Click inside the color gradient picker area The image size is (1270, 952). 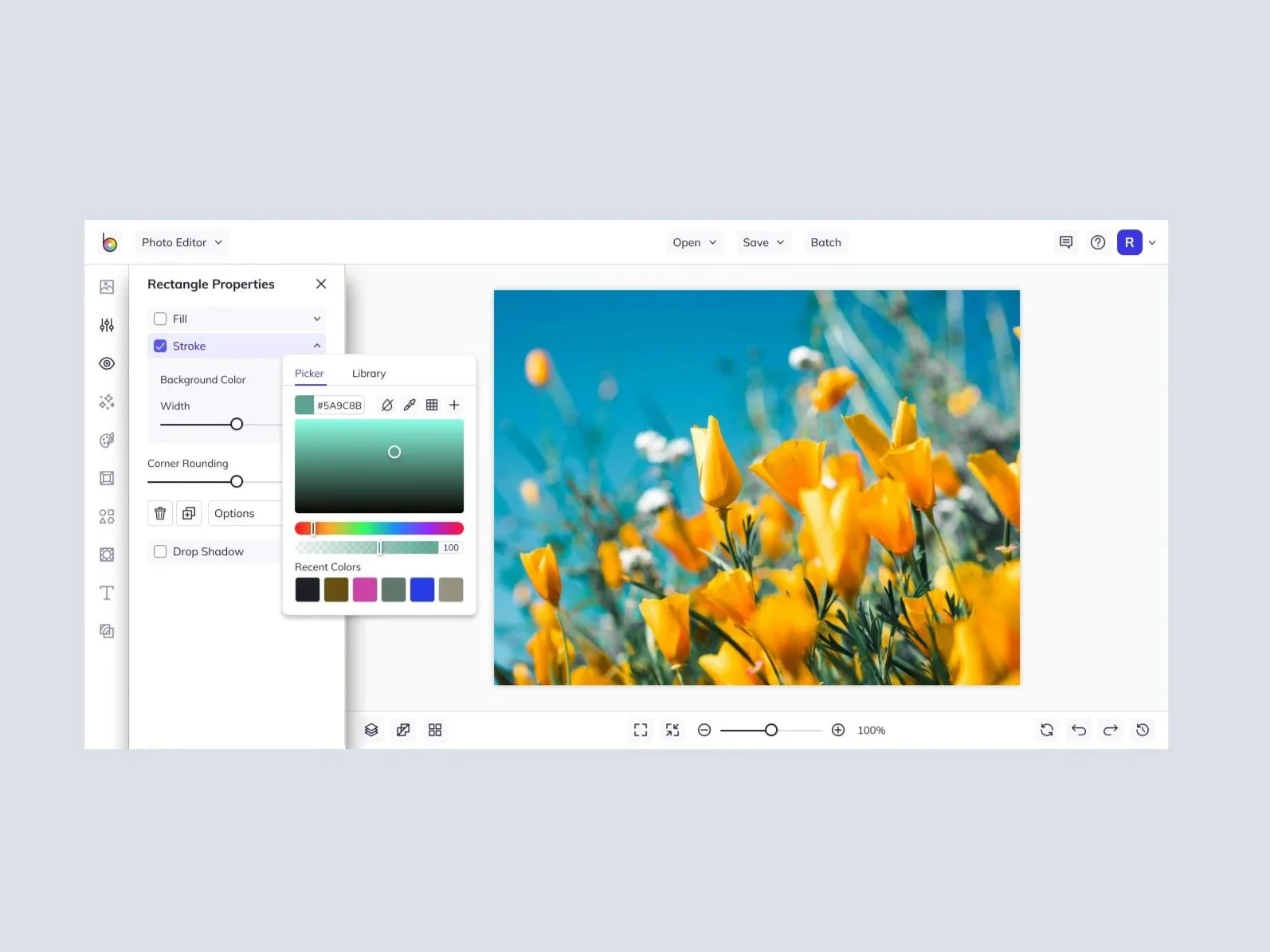coord(379,466)
